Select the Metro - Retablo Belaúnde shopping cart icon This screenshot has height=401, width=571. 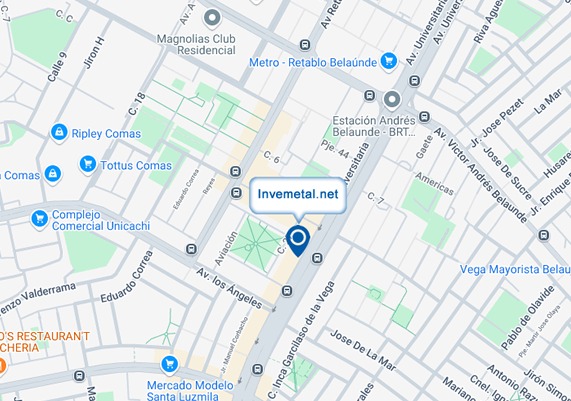click(x=389, y=61)
